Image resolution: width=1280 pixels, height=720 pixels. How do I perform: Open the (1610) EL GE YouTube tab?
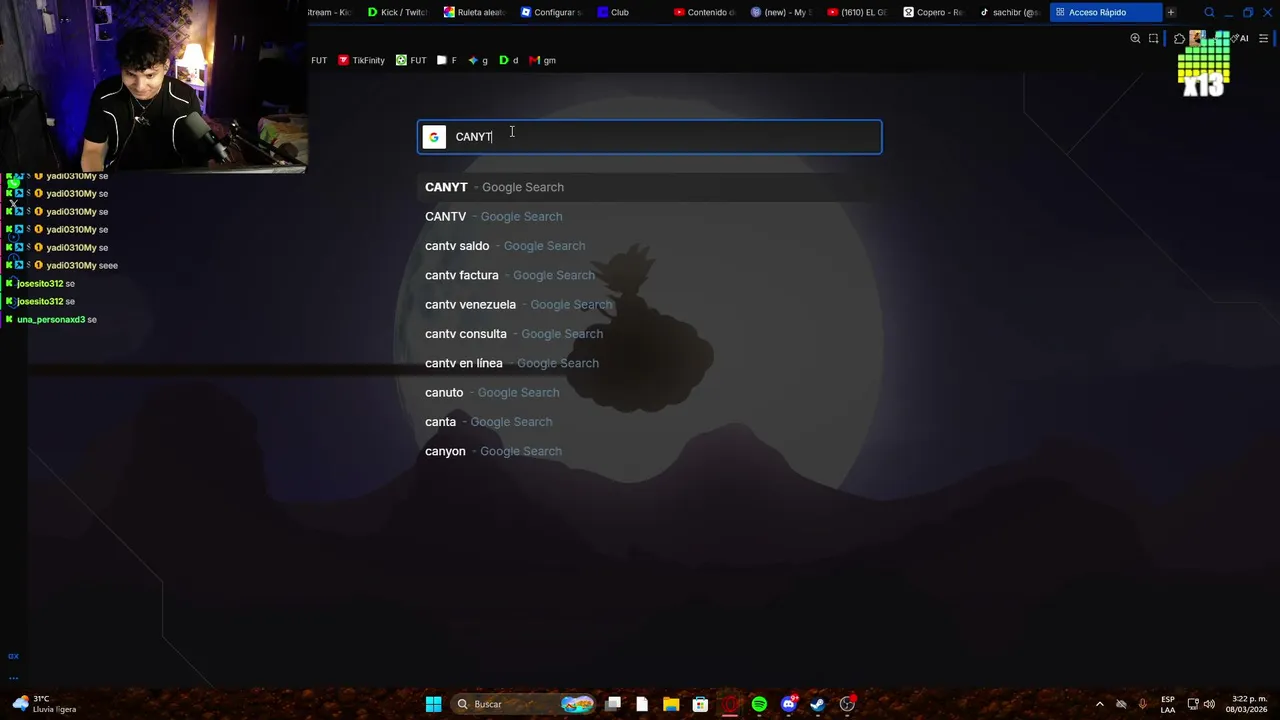pos(857,12)
